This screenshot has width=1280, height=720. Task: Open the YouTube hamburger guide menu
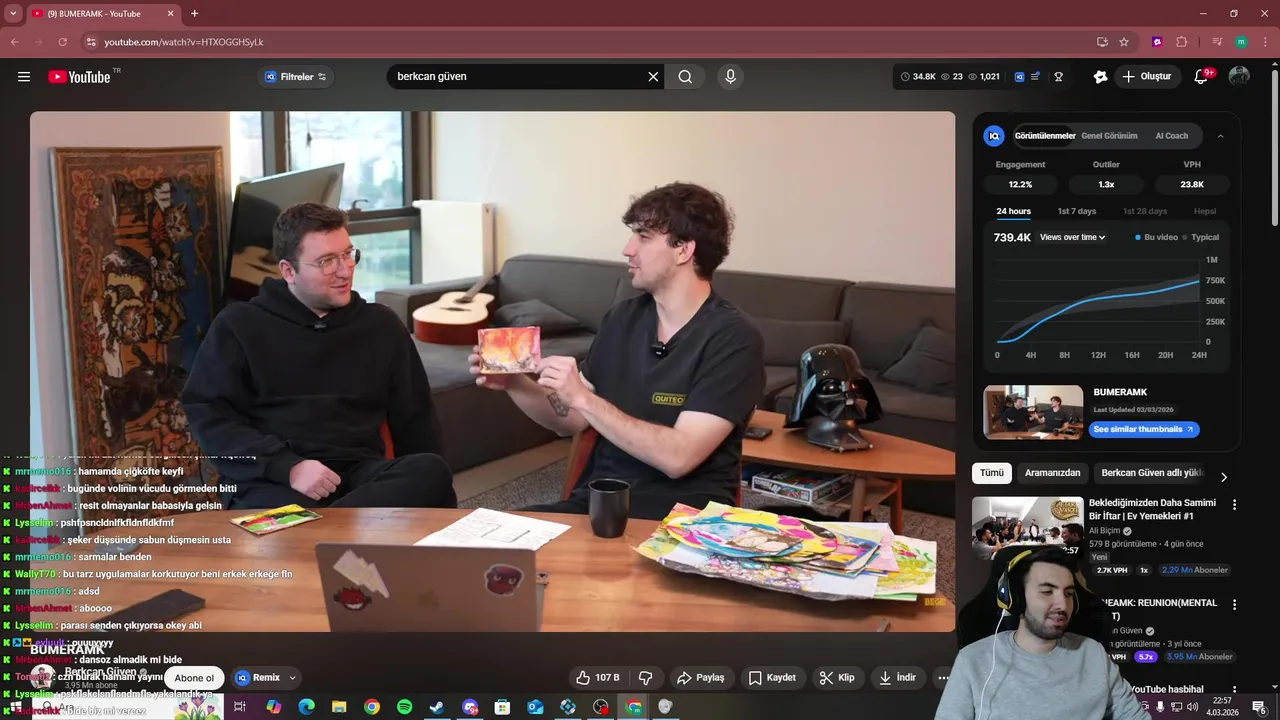coord(24,77)
